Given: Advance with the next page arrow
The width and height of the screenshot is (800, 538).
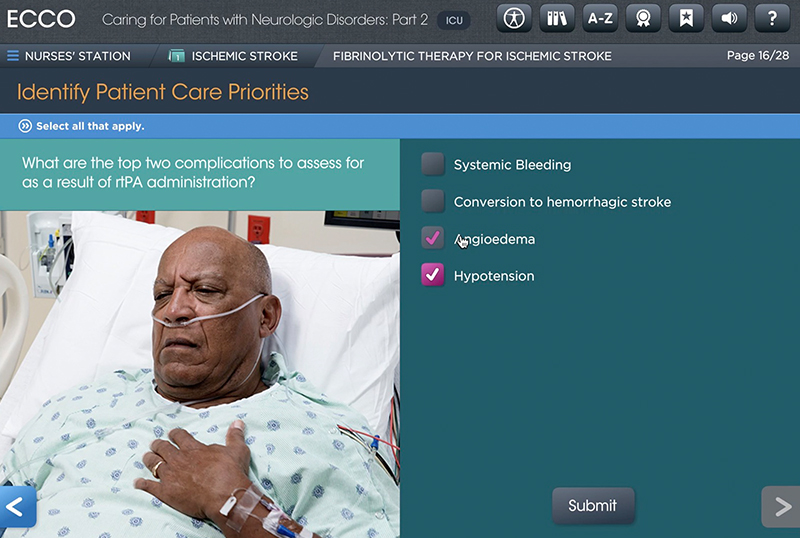Looking at the screenshot, I should click(781, 507).
